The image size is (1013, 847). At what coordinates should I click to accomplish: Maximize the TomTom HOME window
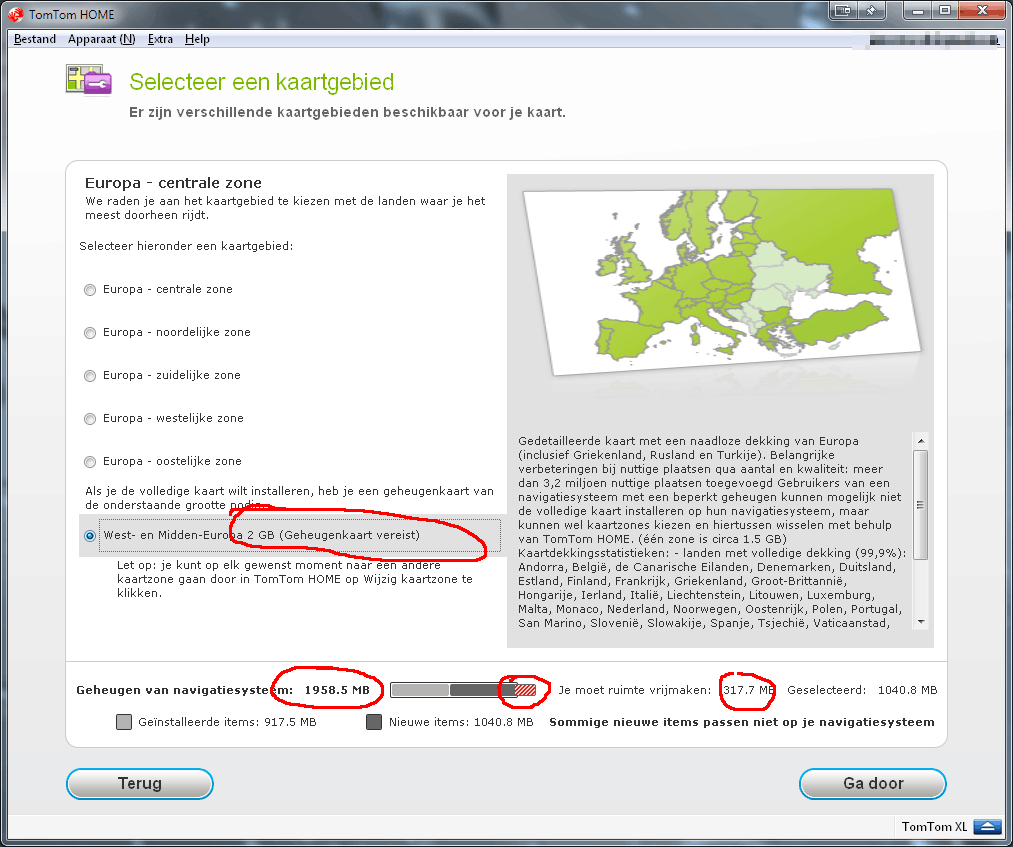[945, 10]
